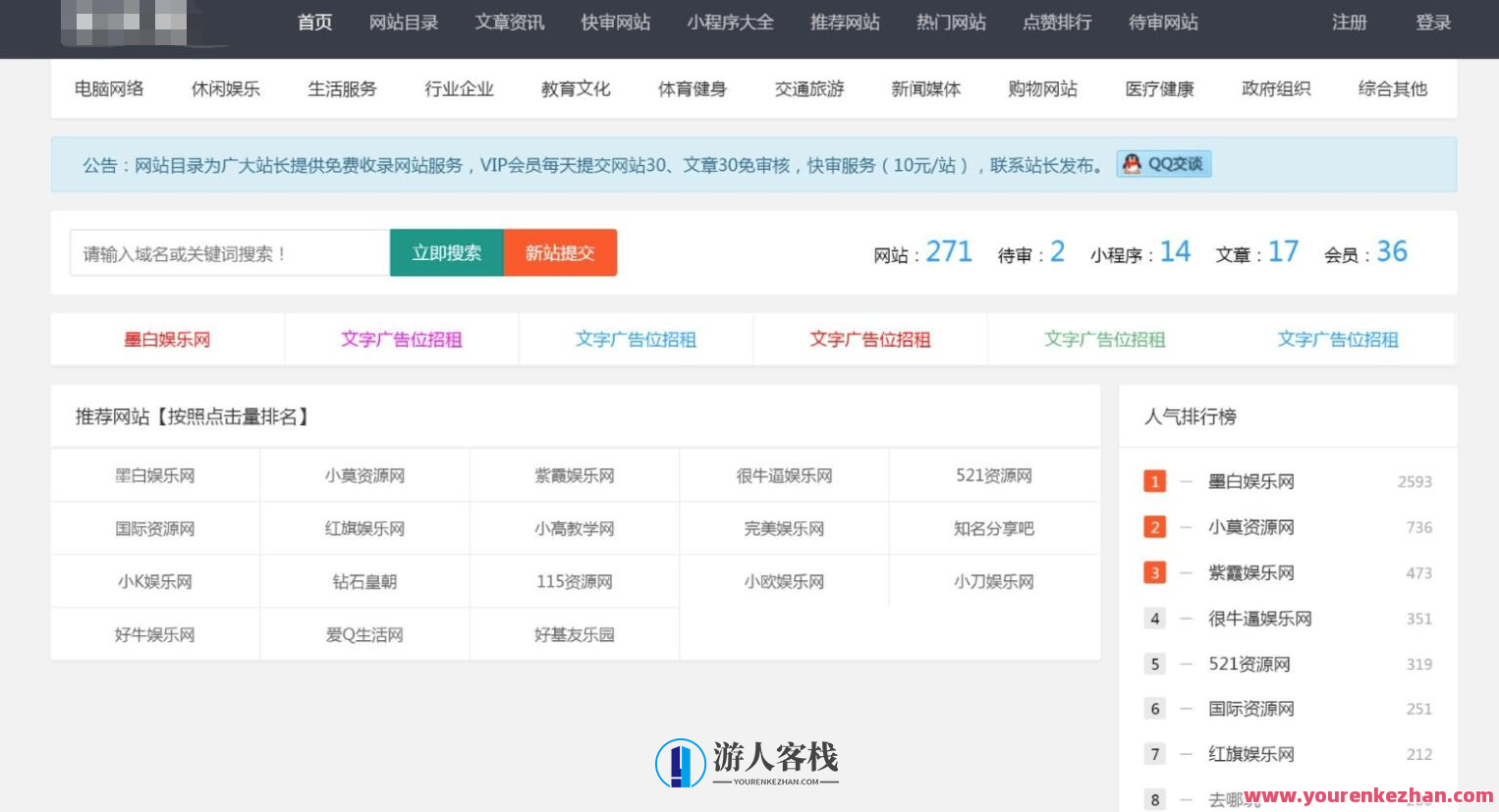Open the 登录 login link

pyautogui.click(x=1433, y=23)
